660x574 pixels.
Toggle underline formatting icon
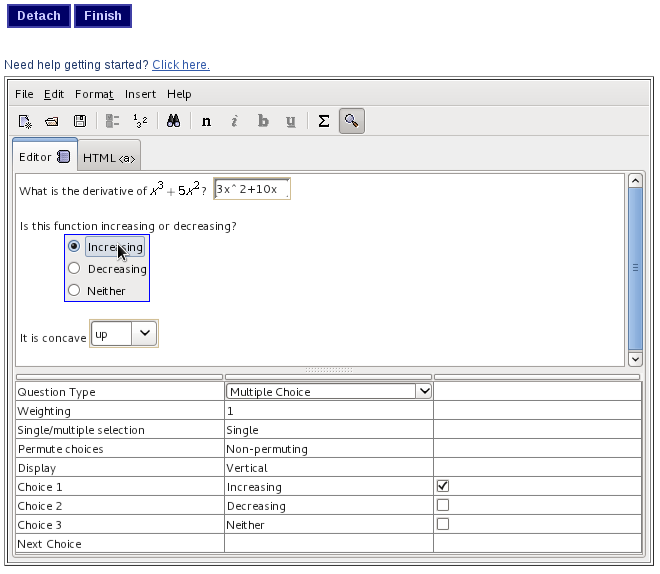click(x=290, y=122)
